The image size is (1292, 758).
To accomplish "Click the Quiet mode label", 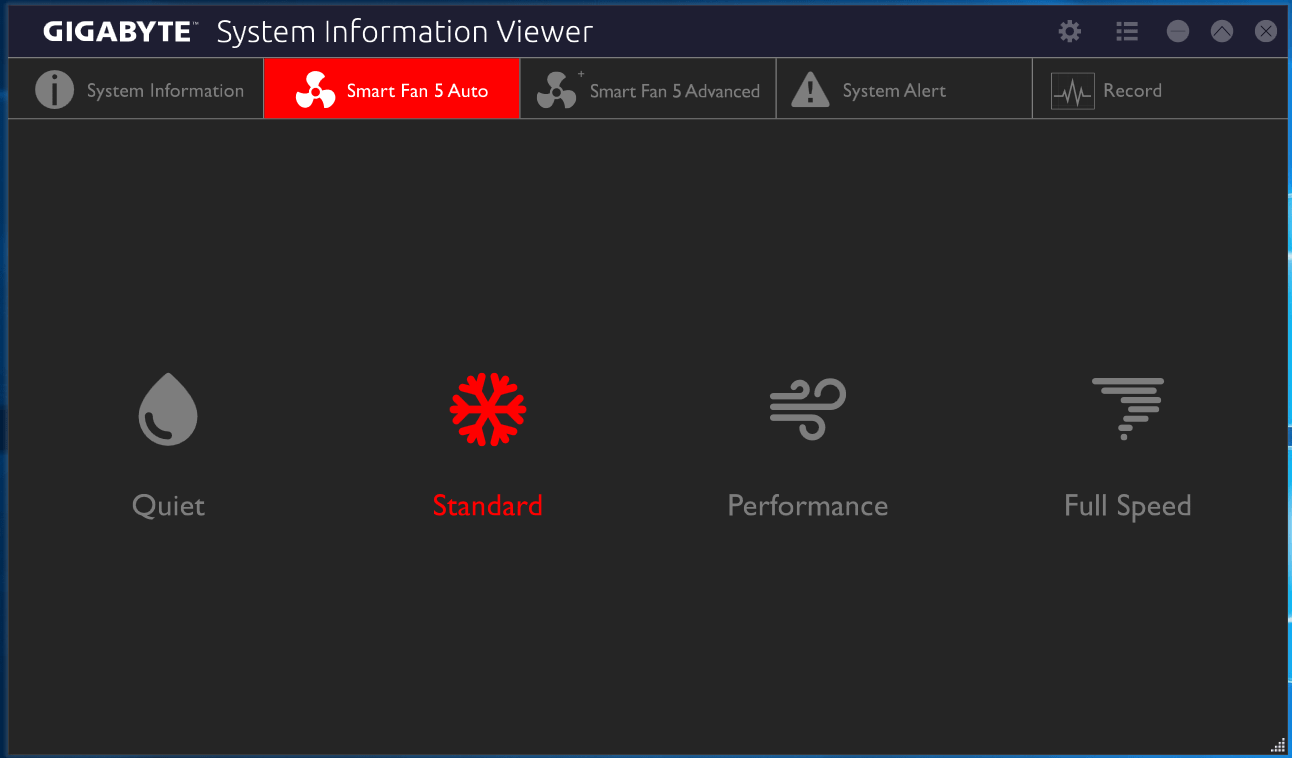I will [x=168, y=506].
